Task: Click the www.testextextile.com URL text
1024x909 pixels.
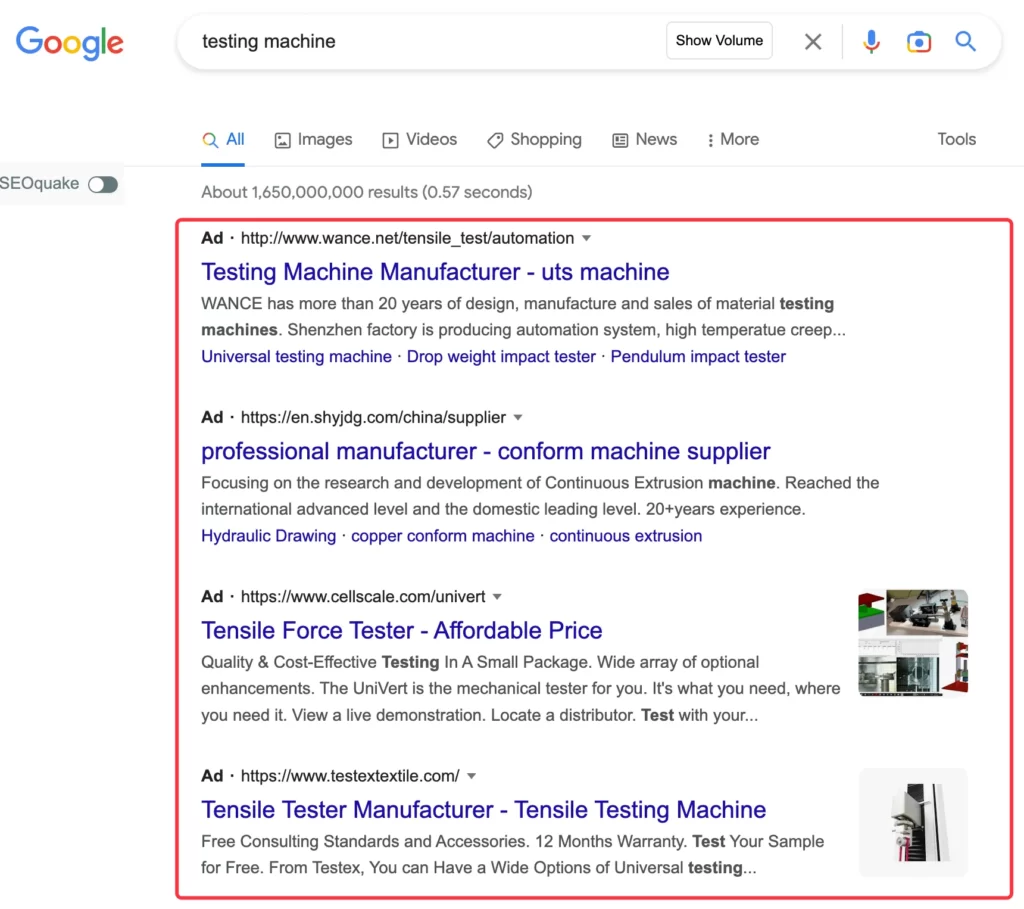Action: [350, 776]
